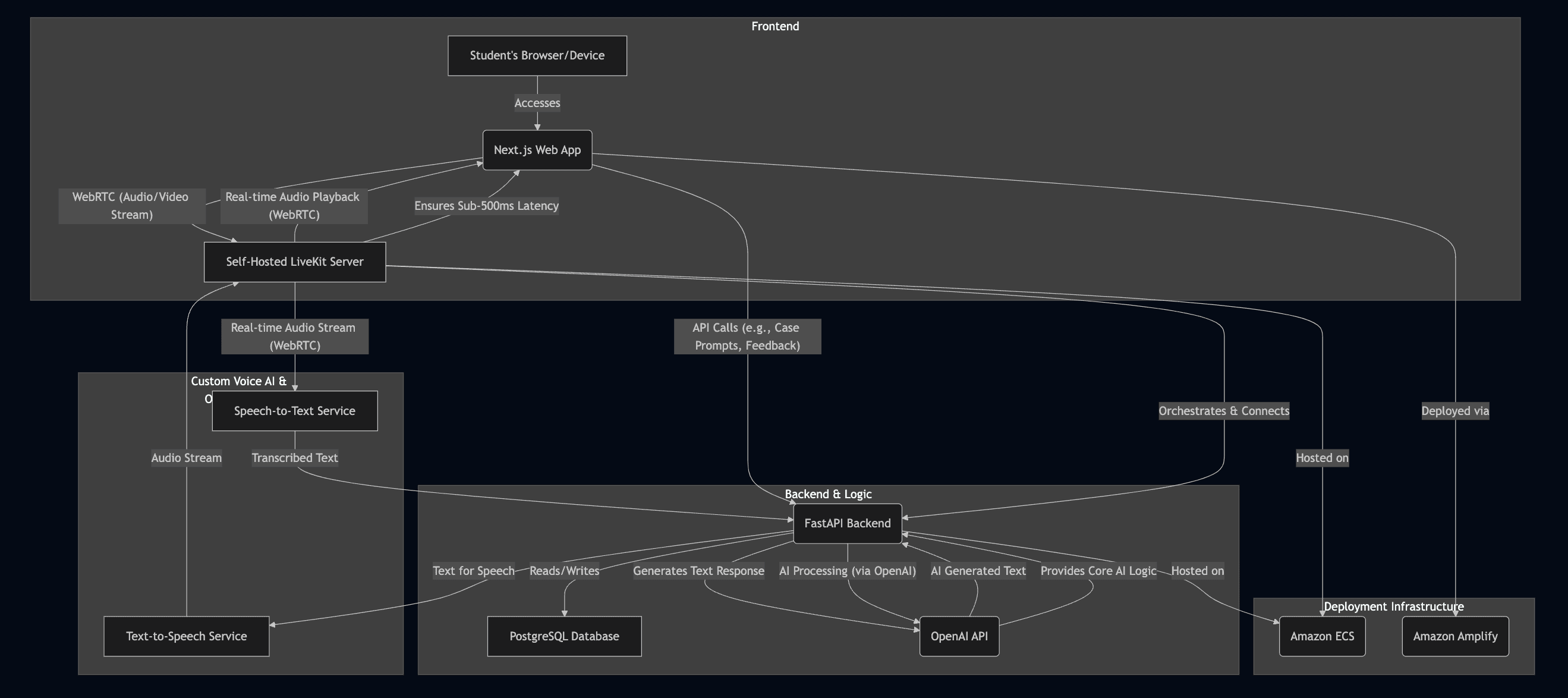This screenshot has width=1568, height=698.
Task: Select the Text-to-Speech Service node
Action: click(x=186, y=637)
